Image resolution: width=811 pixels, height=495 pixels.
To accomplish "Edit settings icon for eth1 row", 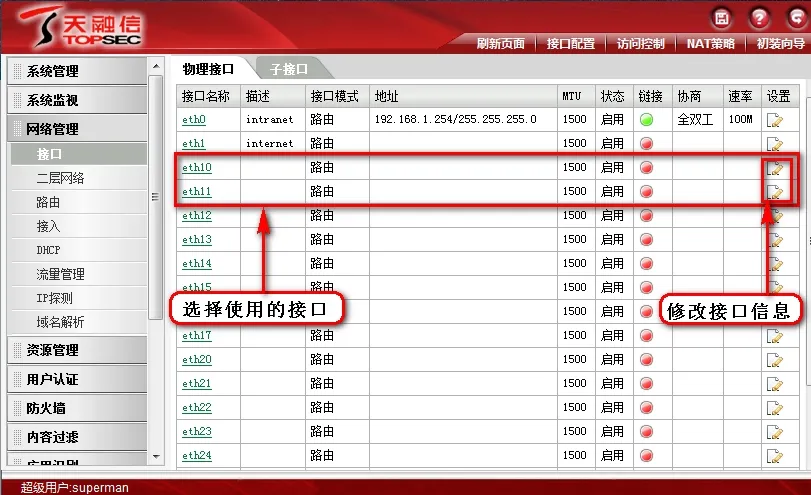I will point(774,144).
